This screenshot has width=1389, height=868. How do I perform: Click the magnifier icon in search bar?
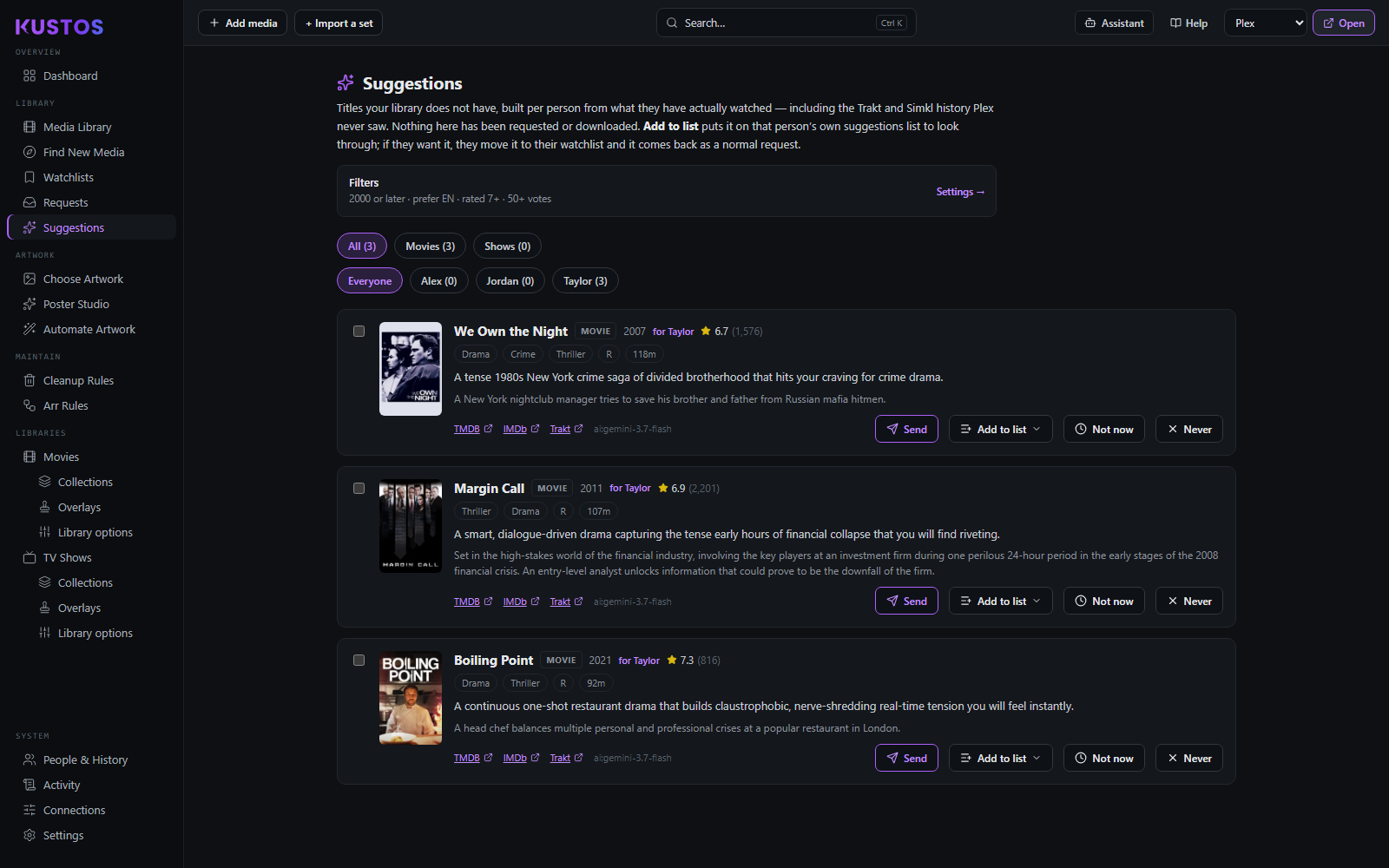(x=672, y=23)
